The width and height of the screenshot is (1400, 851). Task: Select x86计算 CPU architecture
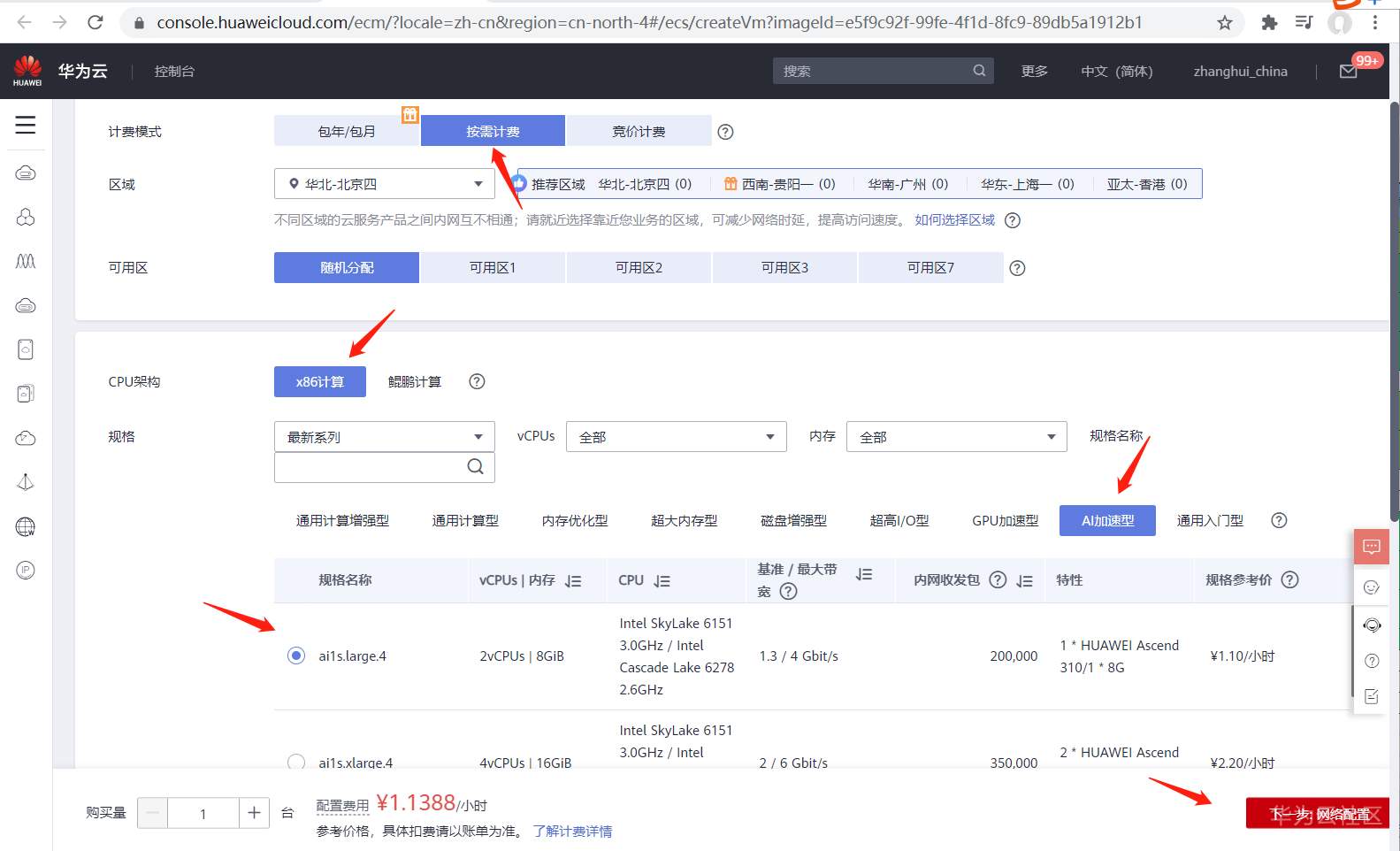tap(320, 381)
